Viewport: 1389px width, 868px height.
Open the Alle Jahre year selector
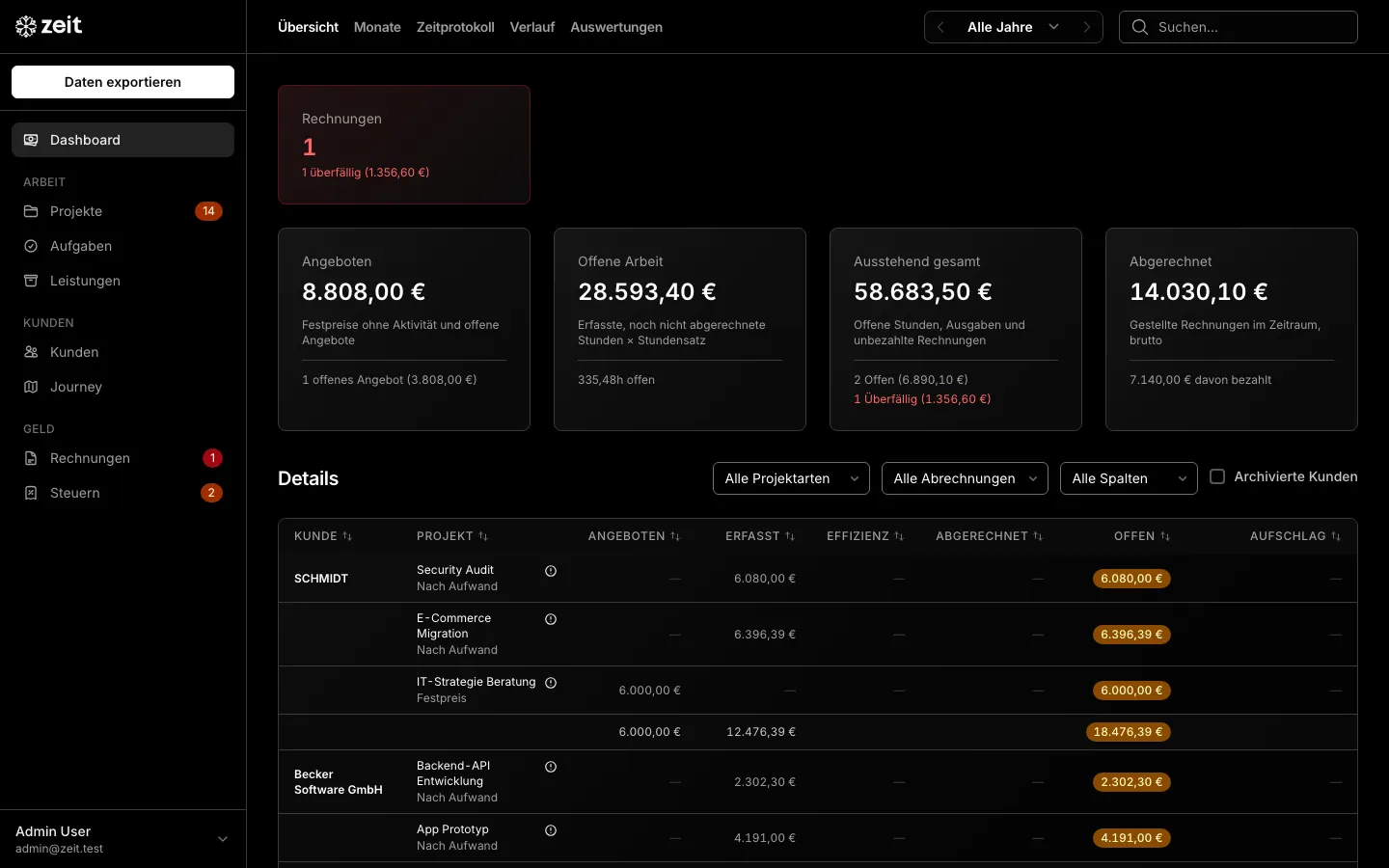coord(1013,27)
